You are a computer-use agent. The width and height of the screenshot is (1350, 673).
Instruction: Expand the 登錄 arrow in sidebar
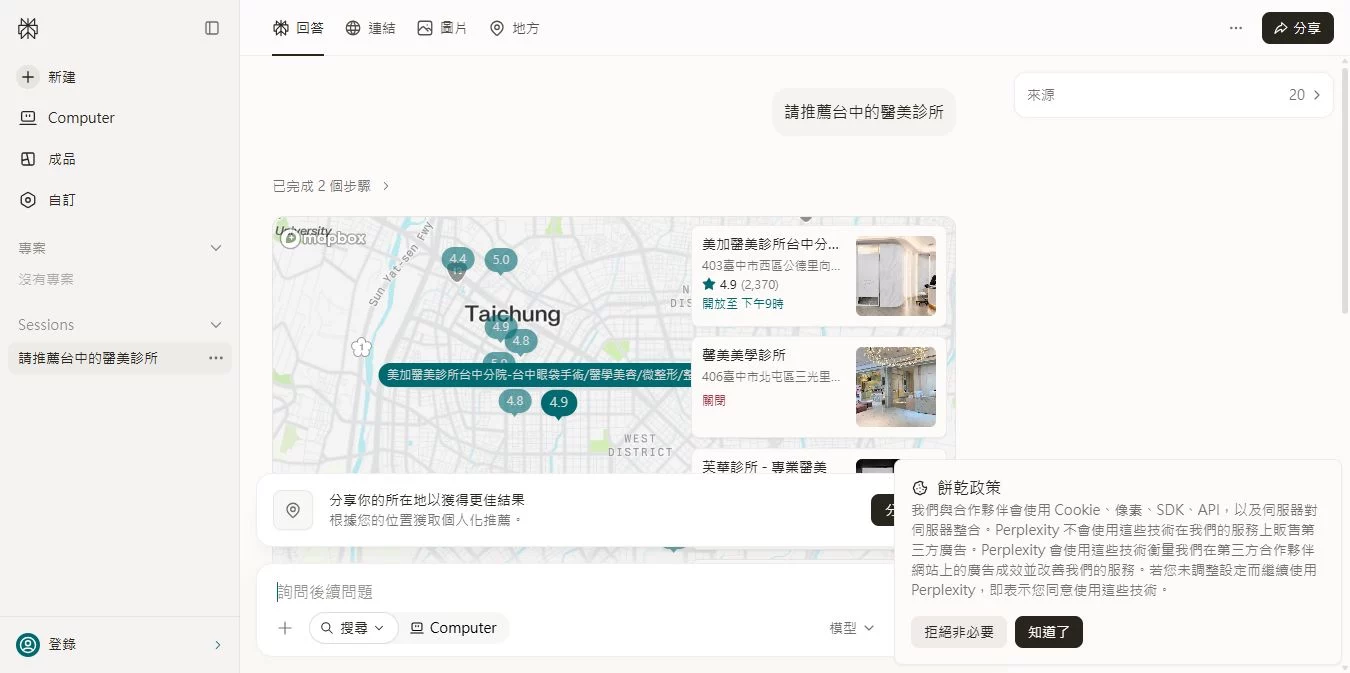pyautogui.click(x=218, y=645)
